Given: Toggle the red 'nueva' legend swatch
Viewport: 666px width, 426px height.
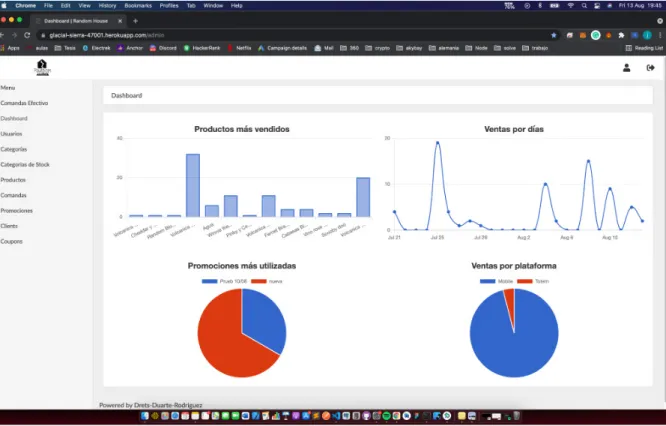Looking at the screenshot, I should tap(258, 281).
